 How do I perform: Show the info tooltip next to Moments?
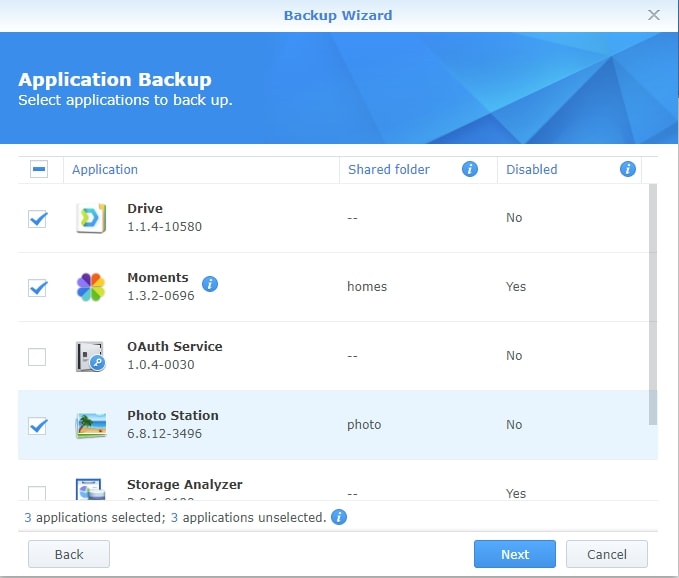tap(210, 284)
